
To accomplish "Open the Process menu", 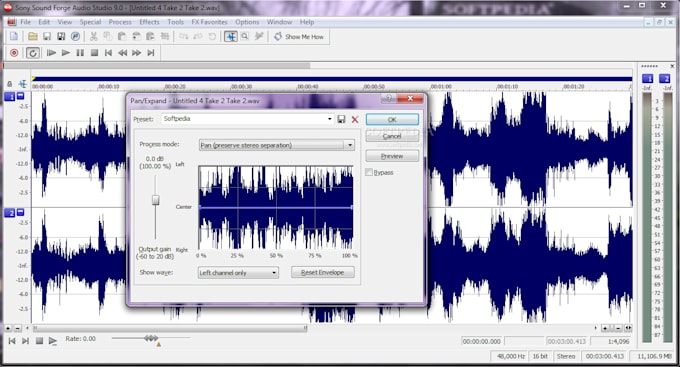I will click(x=120, y=22).
